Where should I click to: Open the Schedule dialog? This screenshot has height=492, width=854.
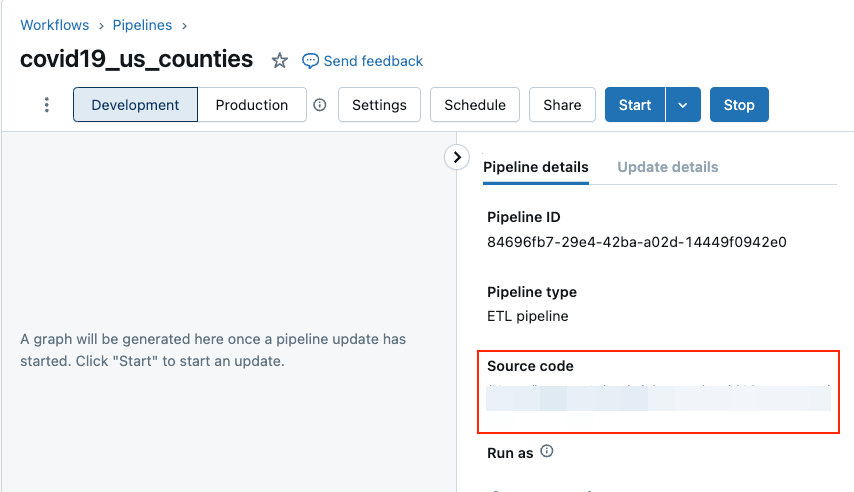(x=475, y=105)
